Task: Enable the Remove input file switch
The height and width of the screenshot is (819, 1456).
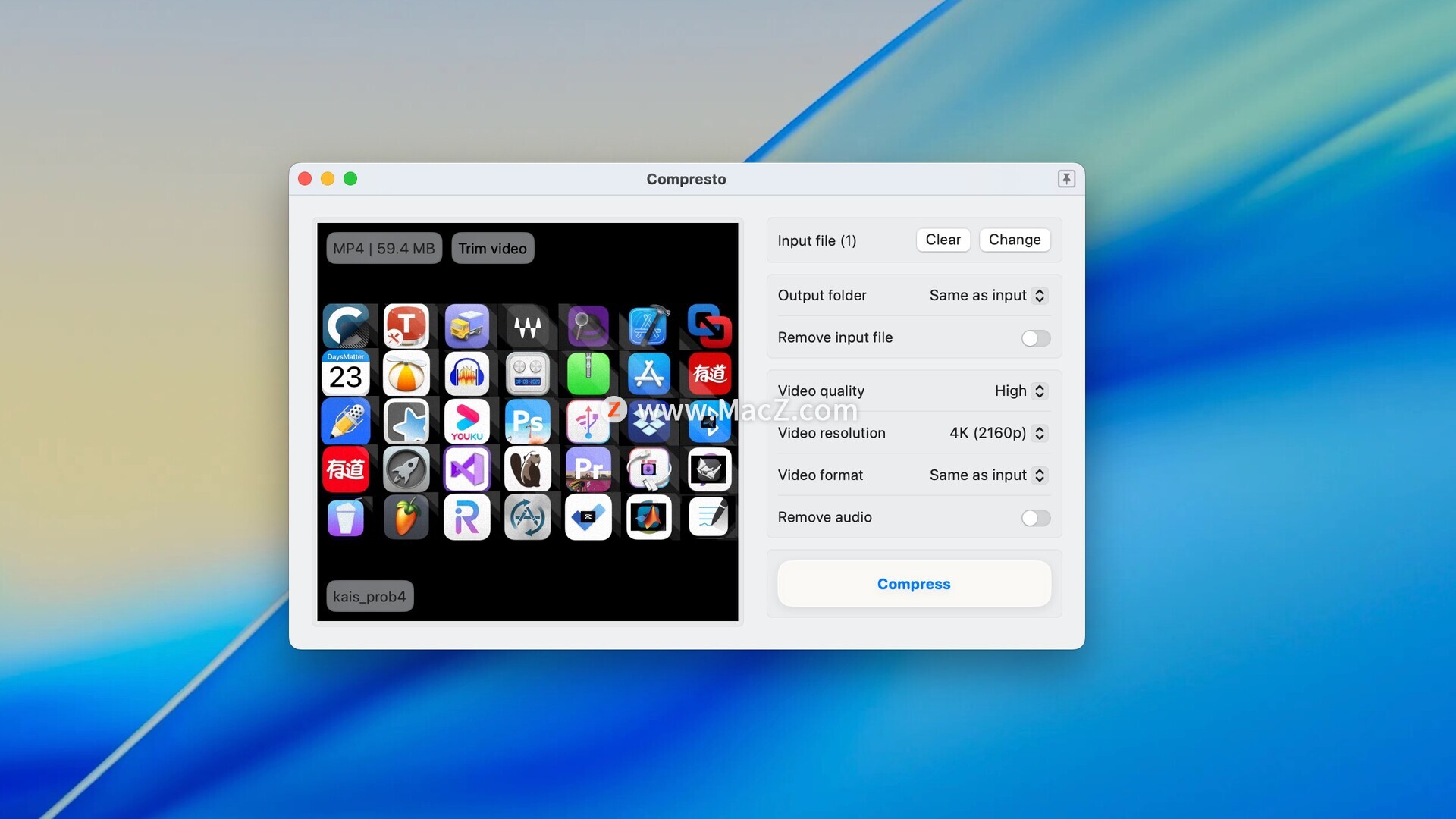Action: tap(1035, 338)
